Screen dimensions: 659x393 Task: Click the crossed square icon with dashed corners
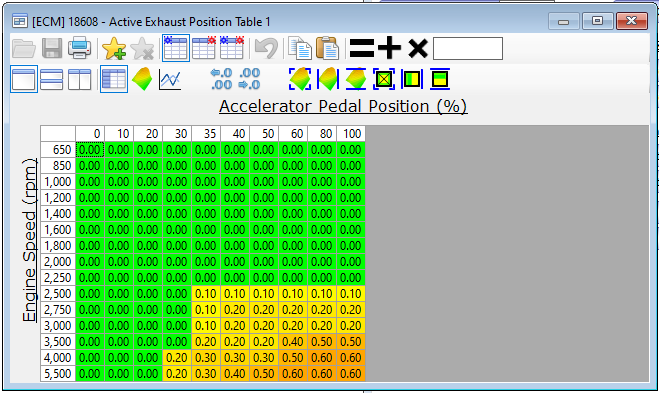[x=384, y=79]
